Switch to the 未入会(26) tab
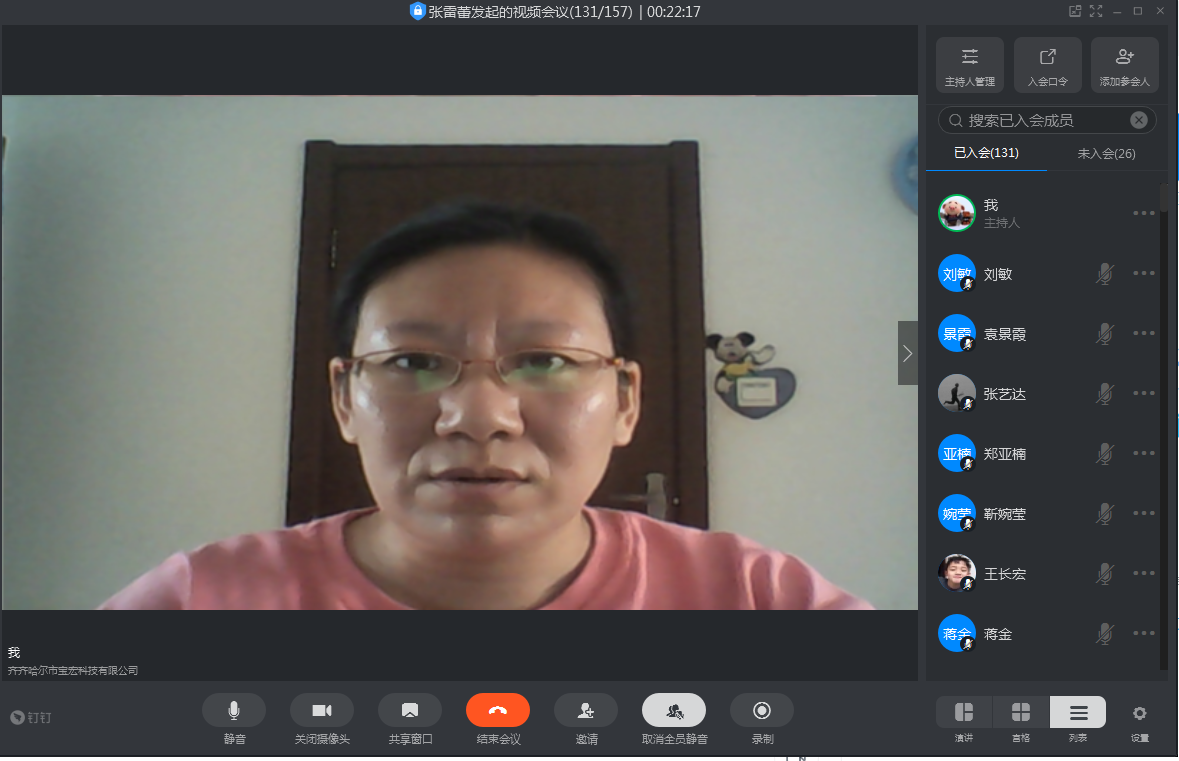 pos(1106,154)
